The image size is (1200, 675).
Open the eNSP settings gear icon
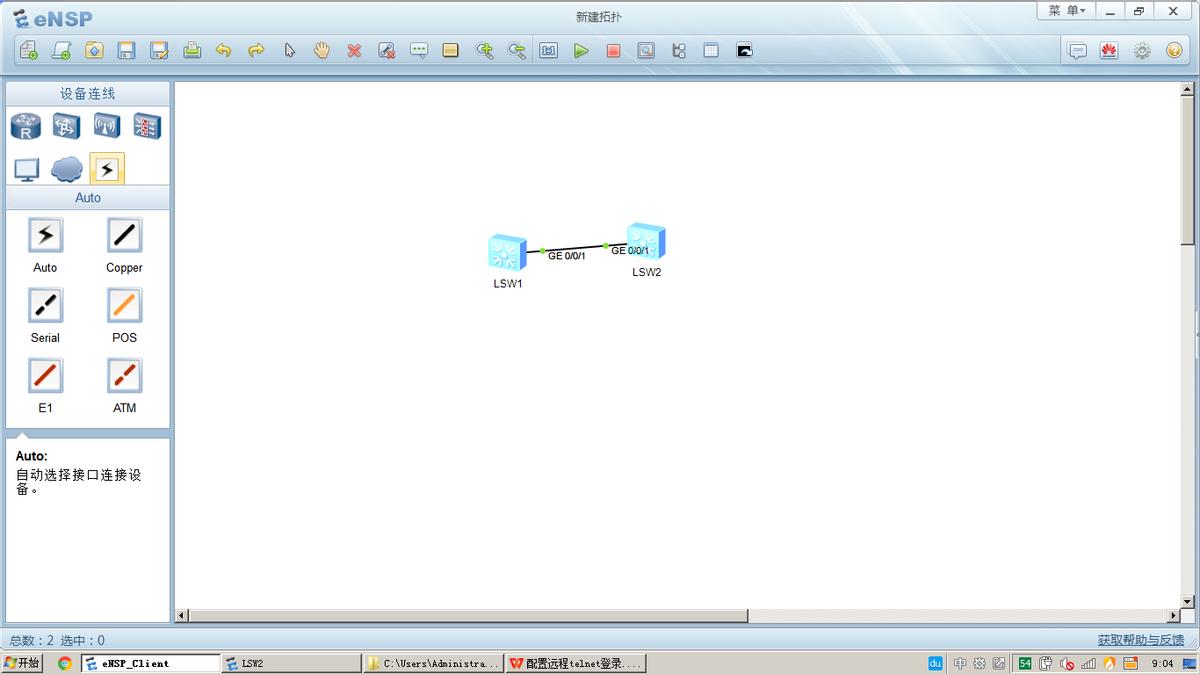(x=1141, y=50)
